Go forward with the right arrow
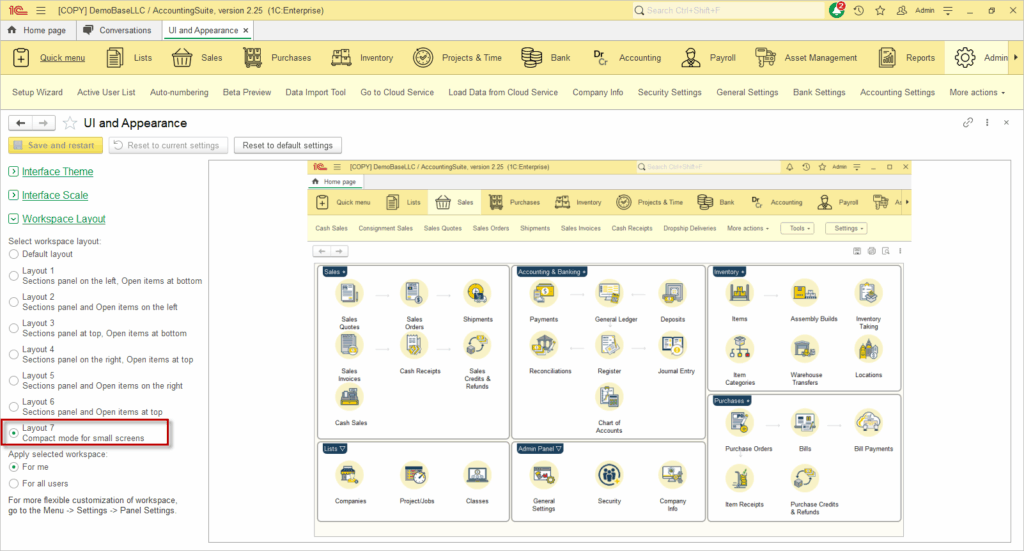Viewport: 1024px width, 551px height. [x=43, y=123]
